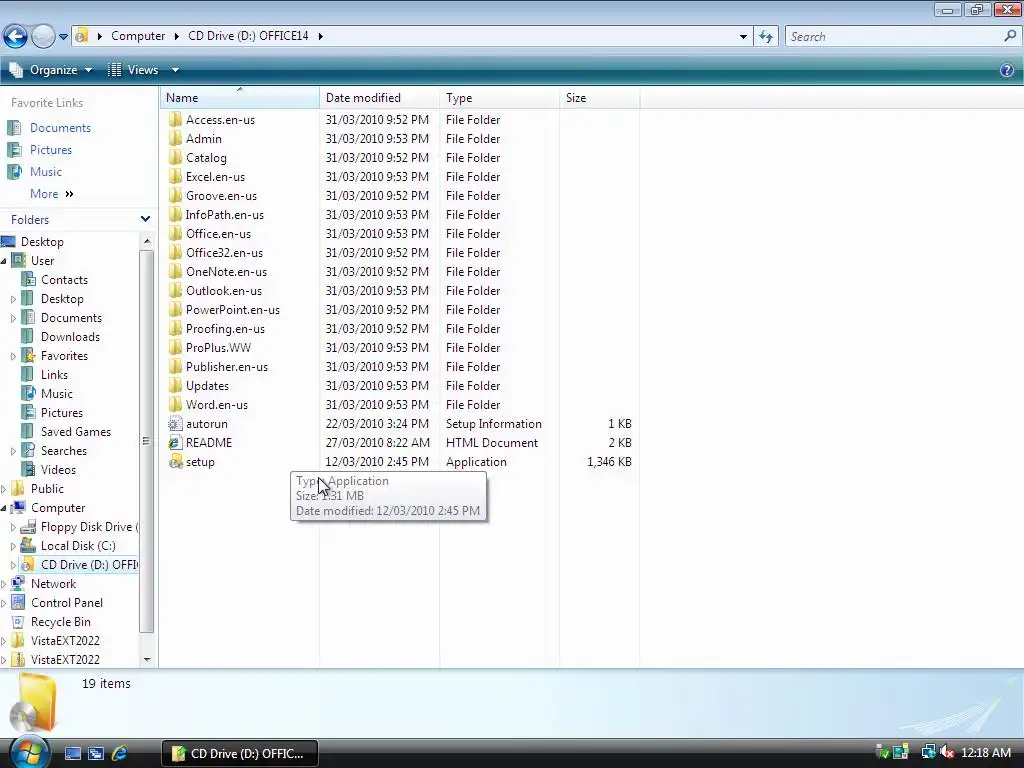Select the Publisher.en-us folder

pos(227,367)
